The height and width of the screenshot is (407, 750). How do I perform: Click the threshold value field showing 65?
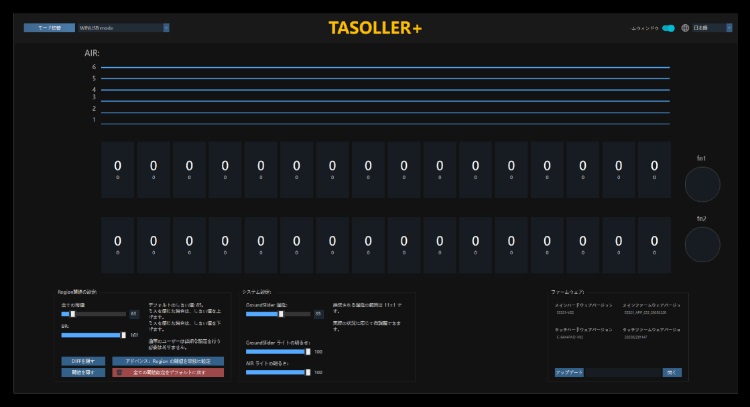[133, 314]
